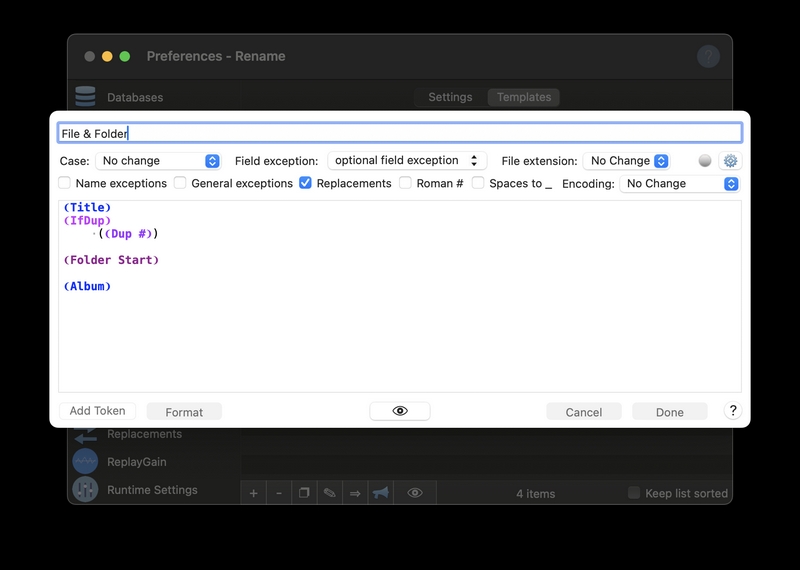Screen dimensions: 800x570
Task: Click the (Title) token in template editor
Action: [x=87, y=207]
